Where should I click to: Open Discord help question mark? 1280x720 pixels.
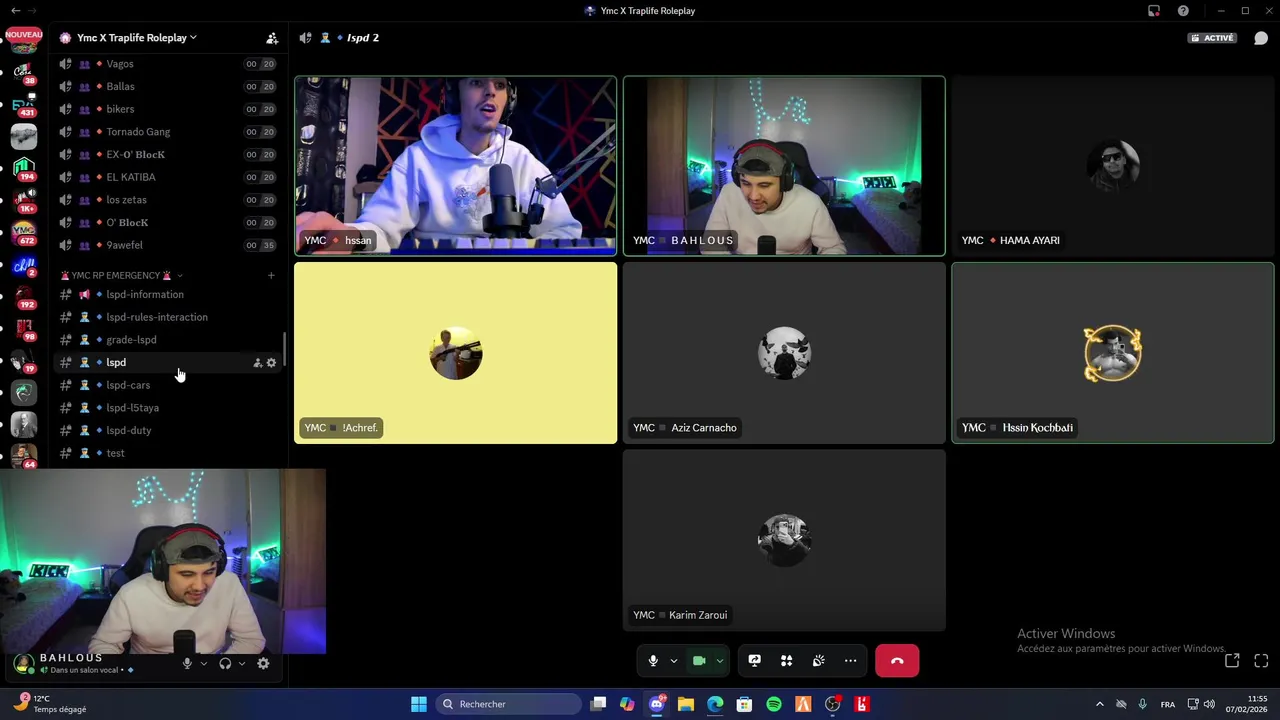coord(1183,11)
